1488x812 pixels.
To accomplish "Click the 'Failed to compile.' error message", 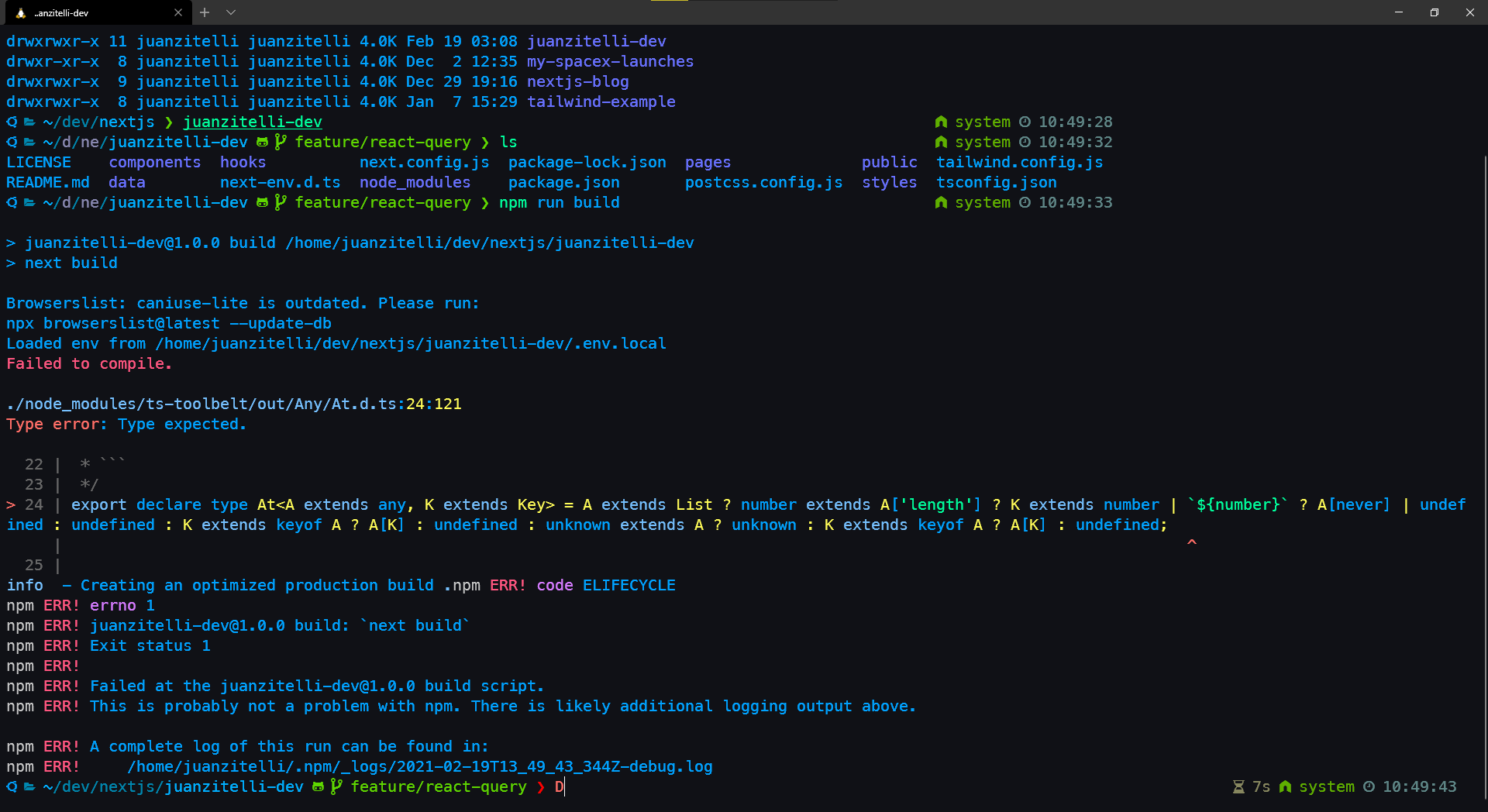I will click(89, 363).
